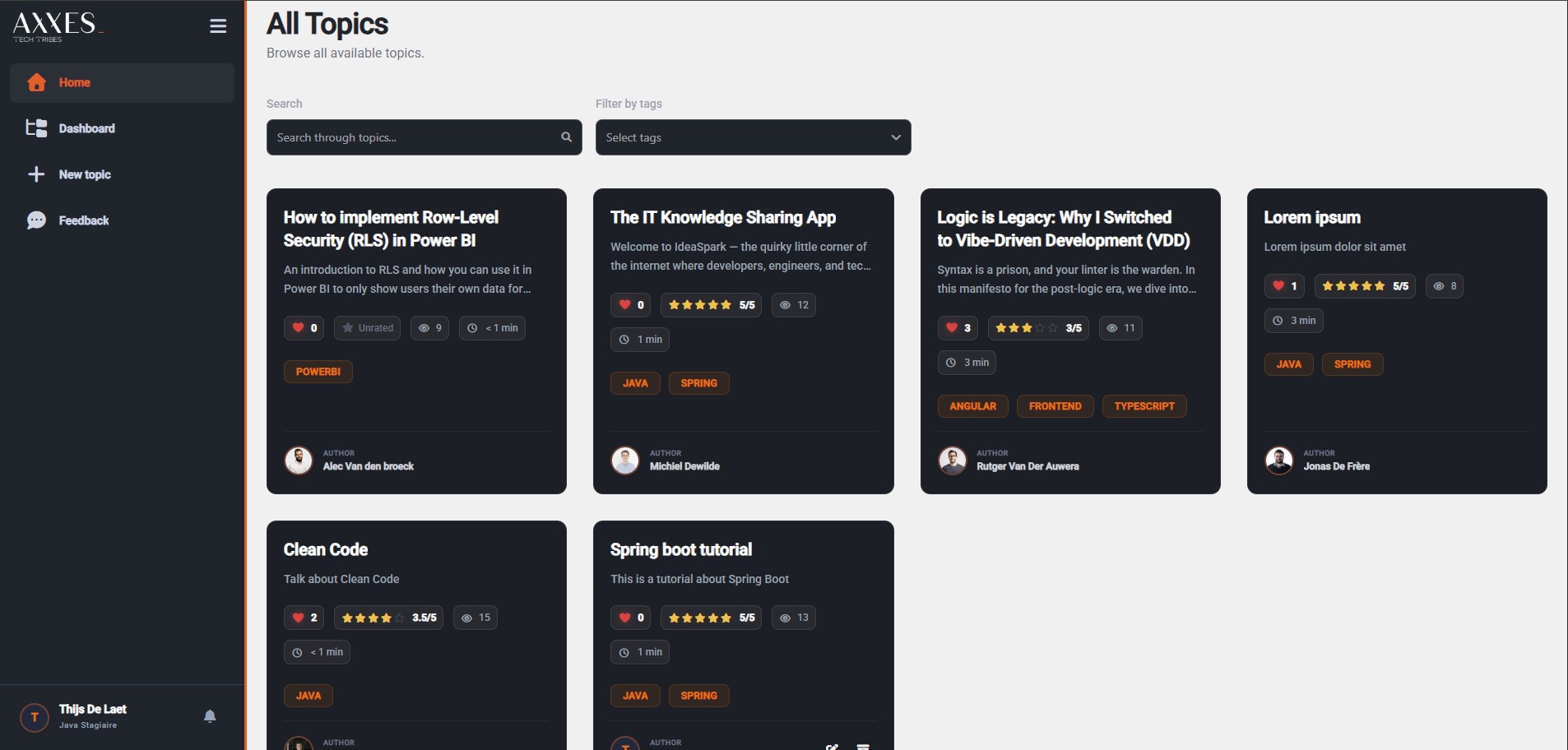Collapse the sidebar with the hamburger icon
This screenshot has width=1568, height=750.
pos(218,26)
